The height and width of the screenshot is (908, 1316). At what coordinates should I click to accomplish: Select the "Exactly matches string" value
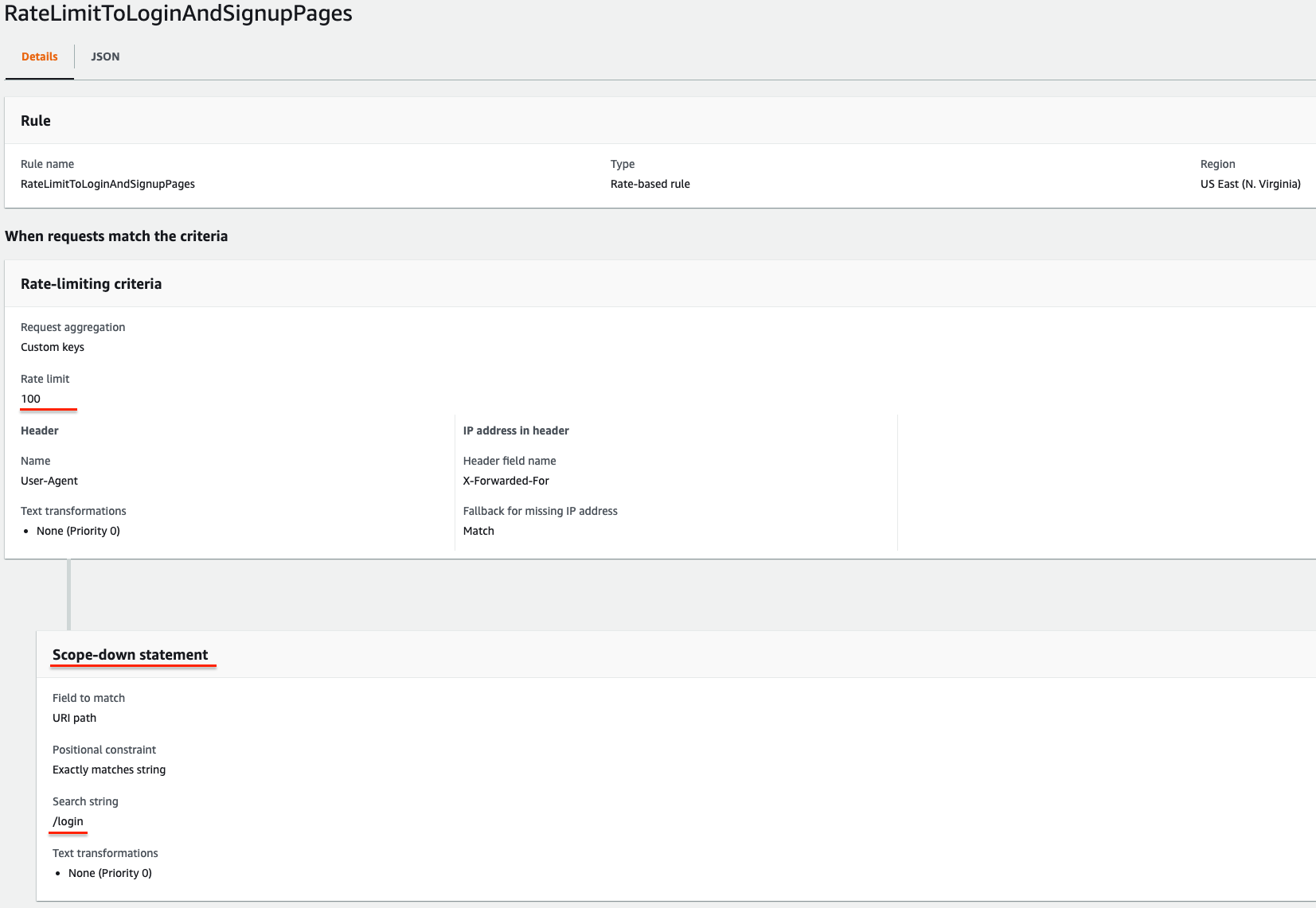[x=109, y=770]
